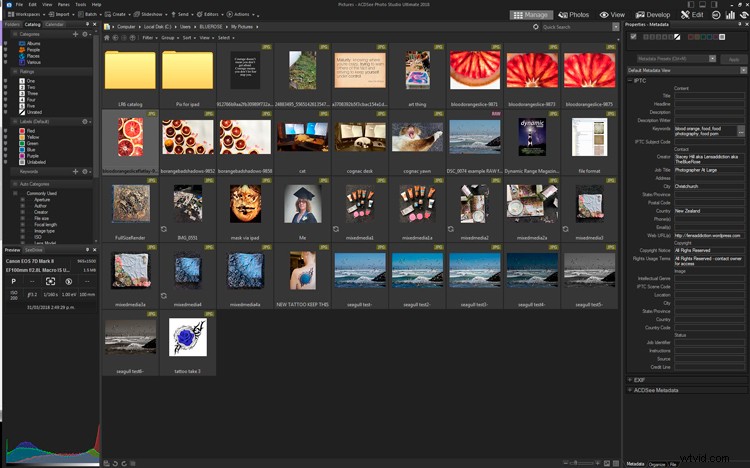Viewport: 750px width, 468px height.
Task: Click the P exposure program icon
Action: tap(14, 281)
